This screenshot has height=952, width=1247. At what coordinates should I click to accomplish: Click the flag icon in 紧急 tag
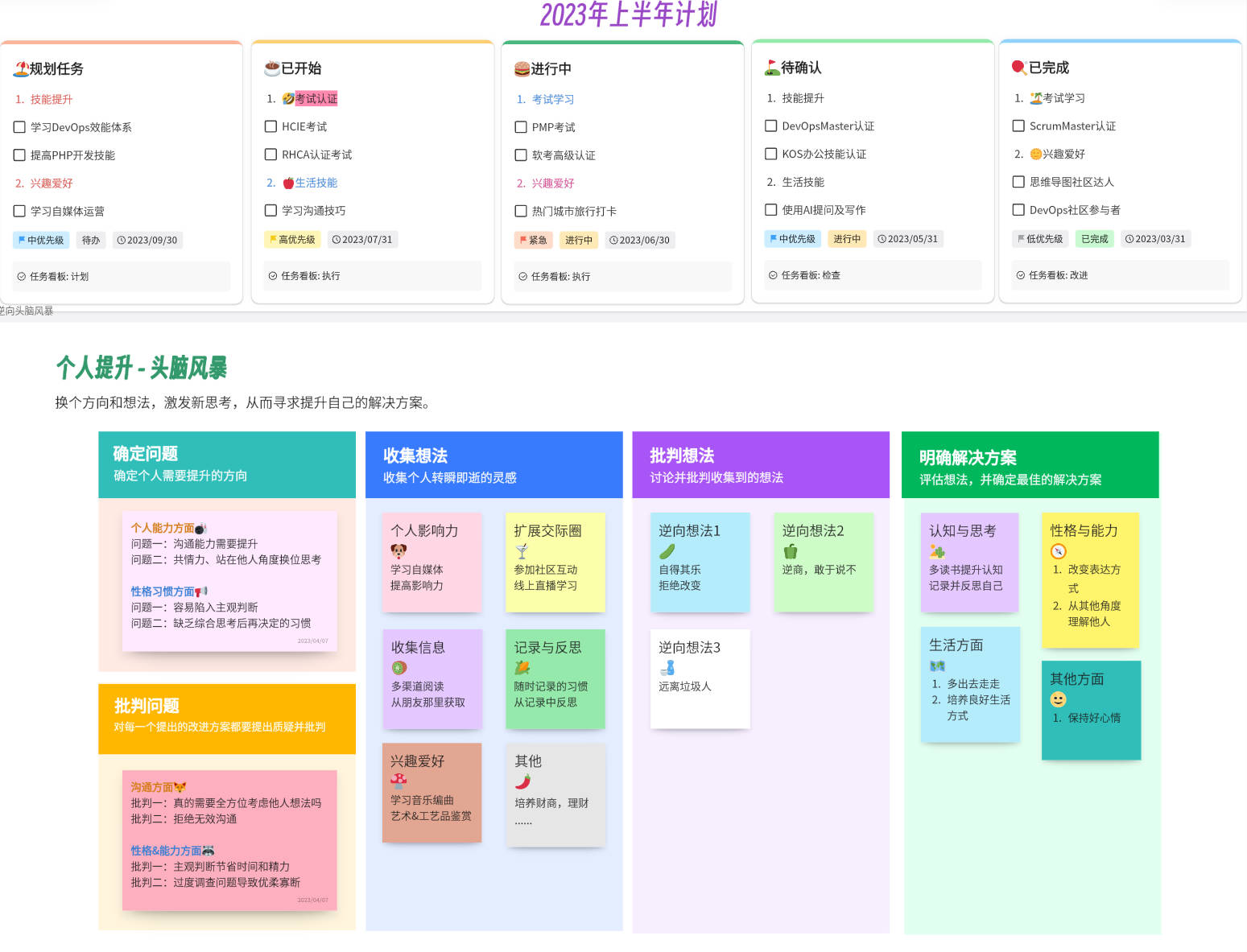coord(523,240)
